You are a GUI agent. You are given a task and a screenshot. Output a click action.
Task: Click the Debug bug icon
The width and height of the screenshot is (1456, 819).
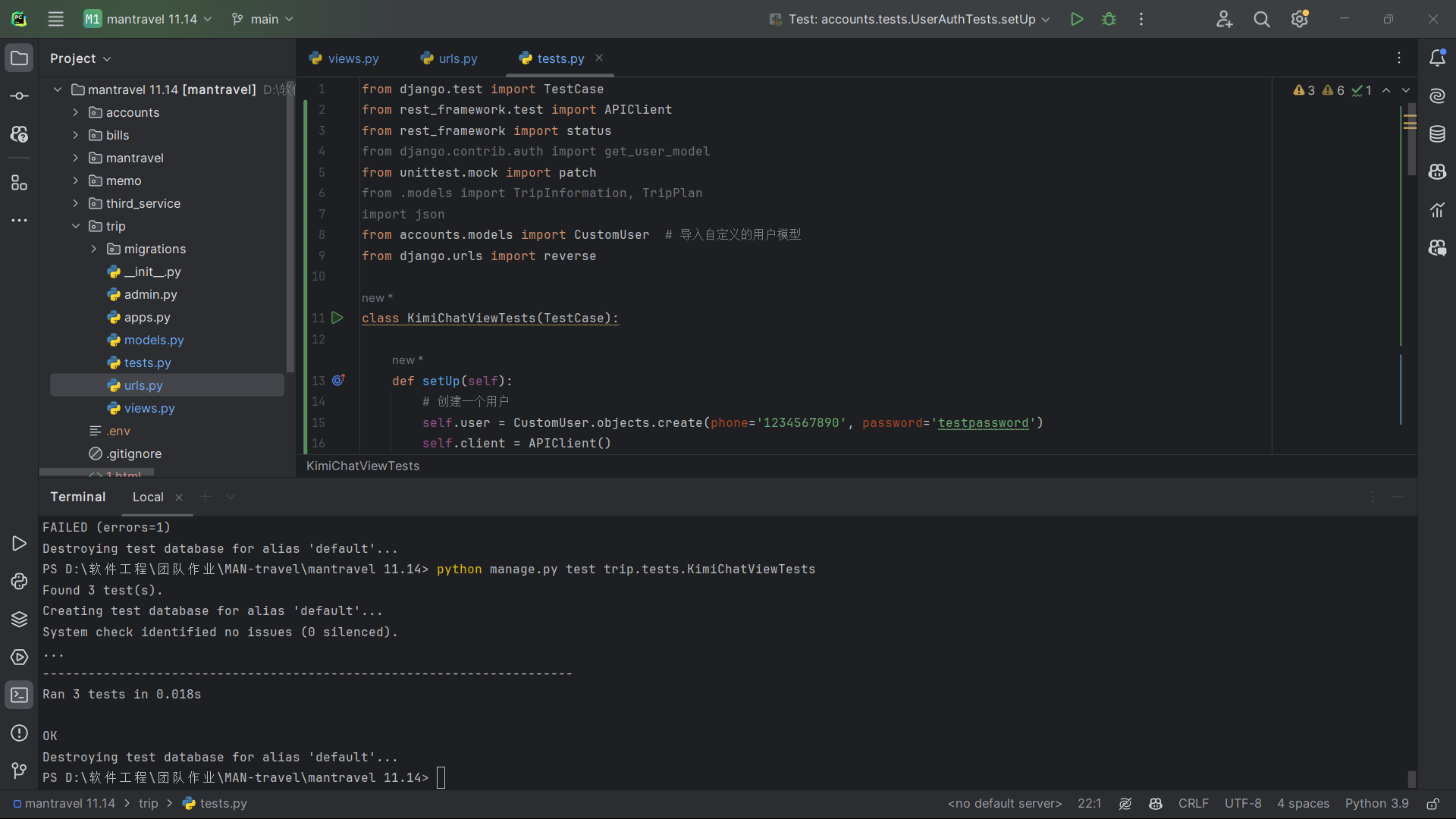click(1109, 19)
